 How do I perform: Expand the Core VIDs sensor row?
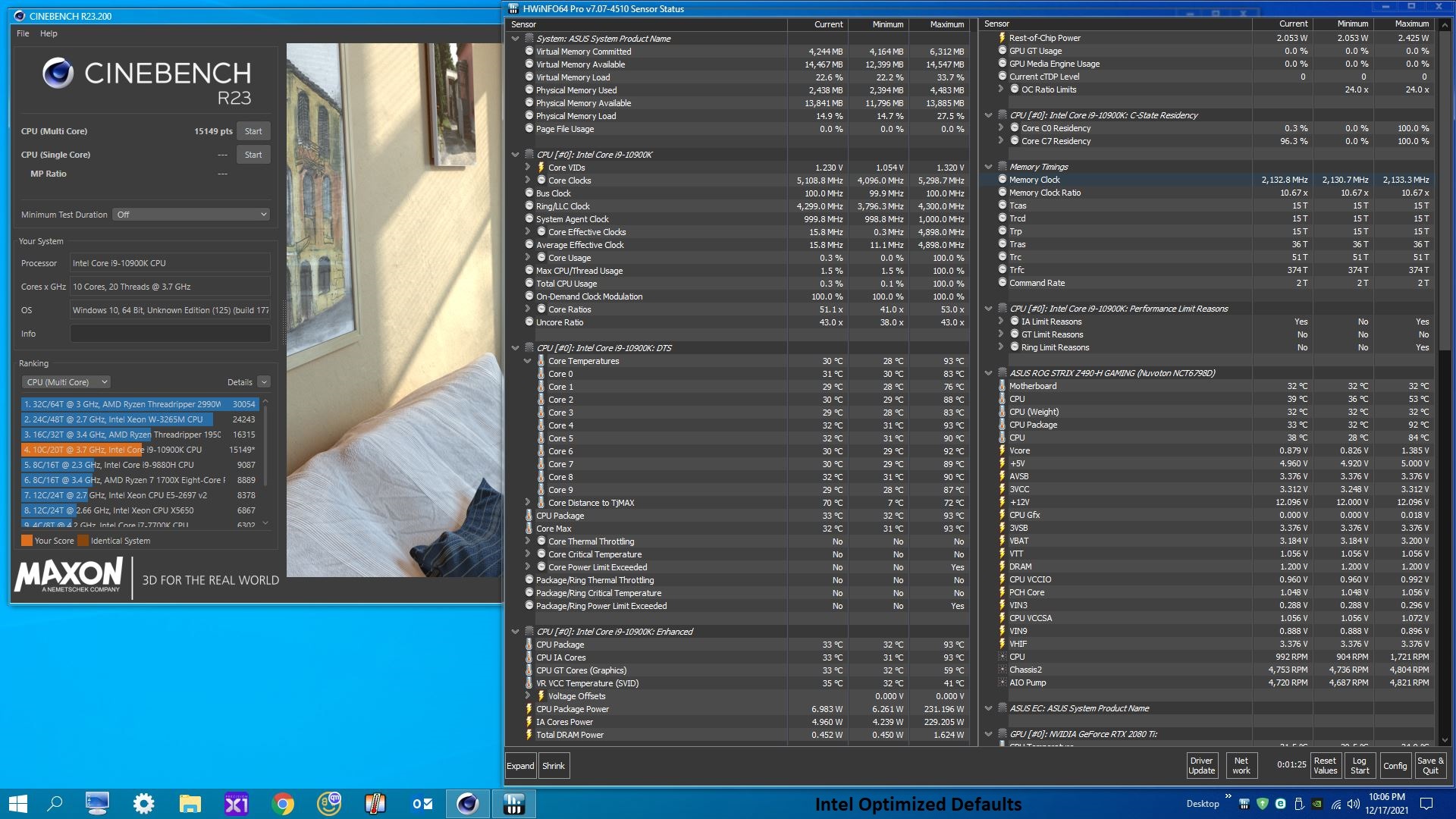point(528,168)
